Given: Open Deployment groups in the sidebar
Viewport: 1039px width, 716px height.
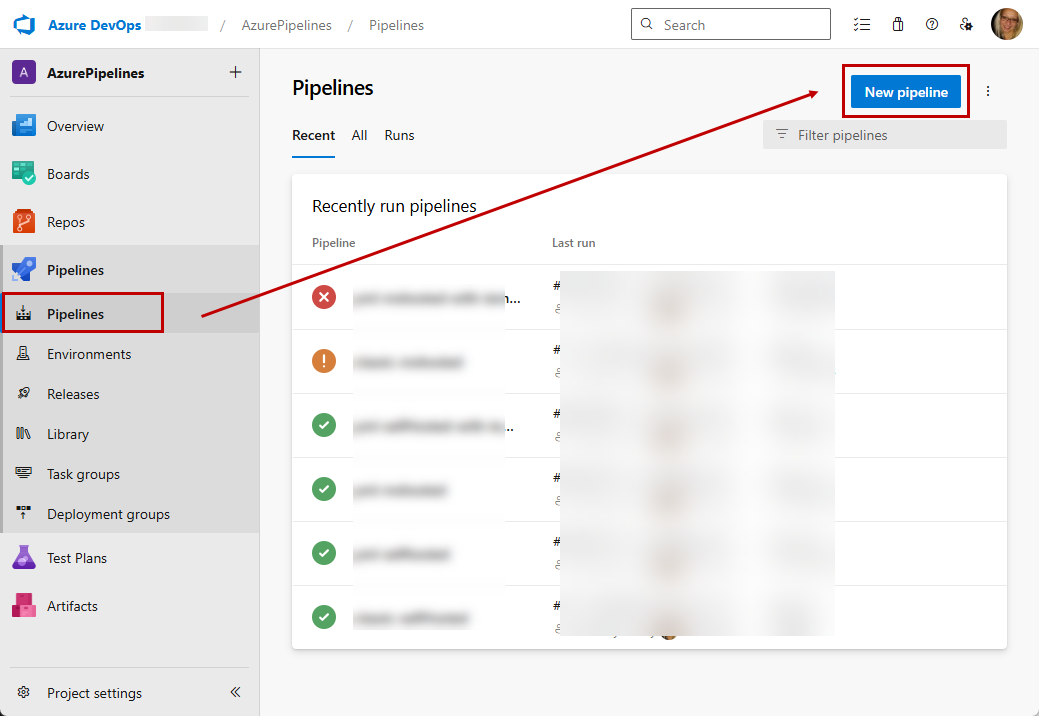Looking at the screenshot, I should (x=130, y=514).
